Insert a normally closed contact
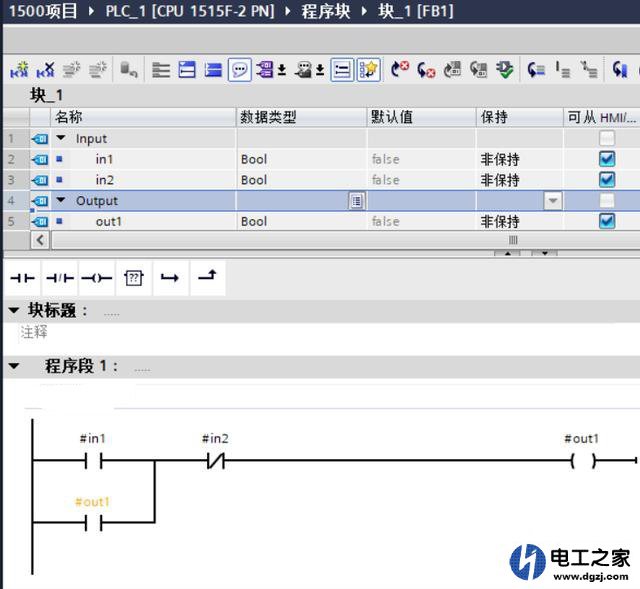 60,278
